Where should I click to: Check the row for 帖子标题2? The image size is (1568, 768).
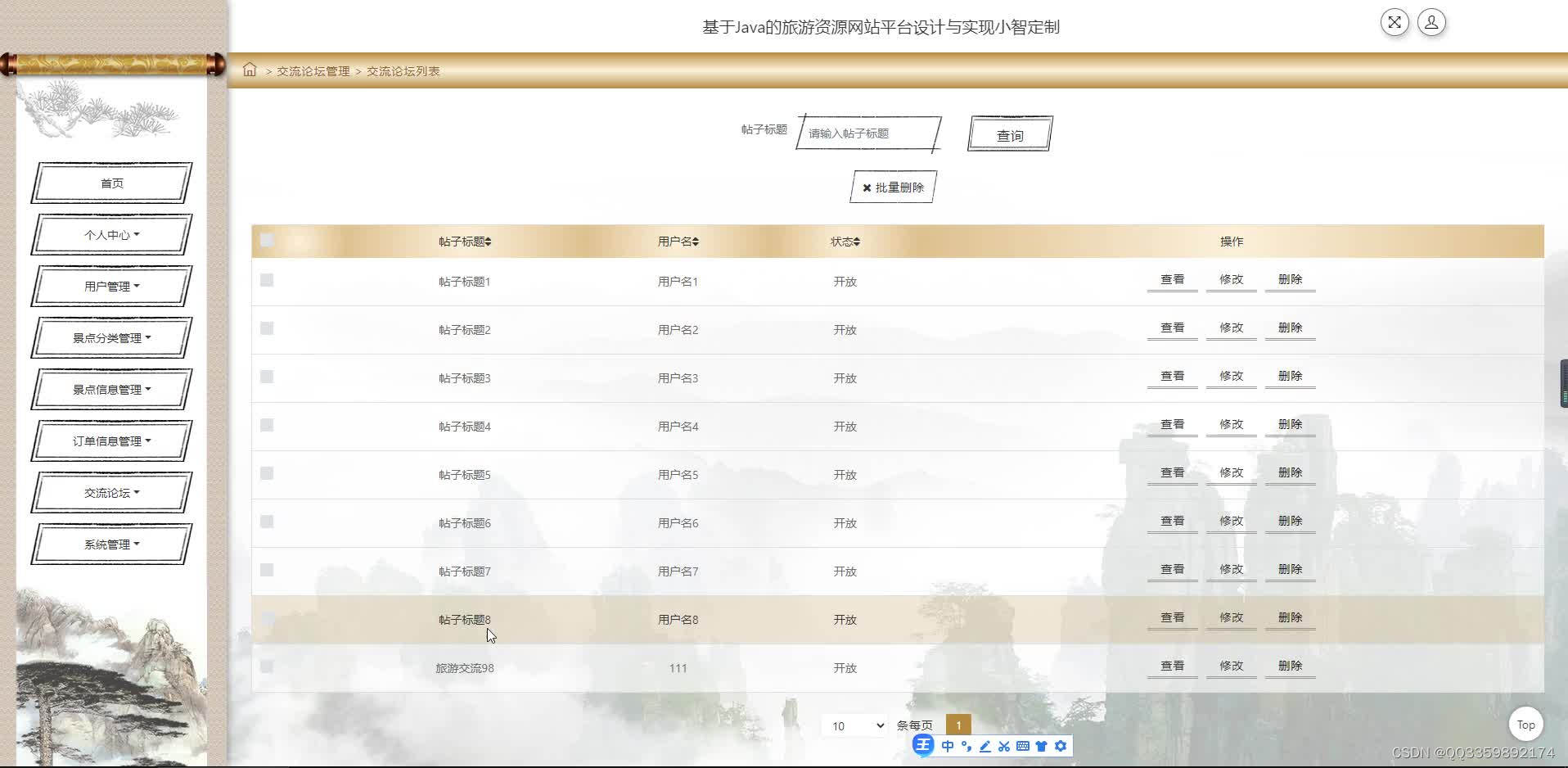(x=267, y=328)
